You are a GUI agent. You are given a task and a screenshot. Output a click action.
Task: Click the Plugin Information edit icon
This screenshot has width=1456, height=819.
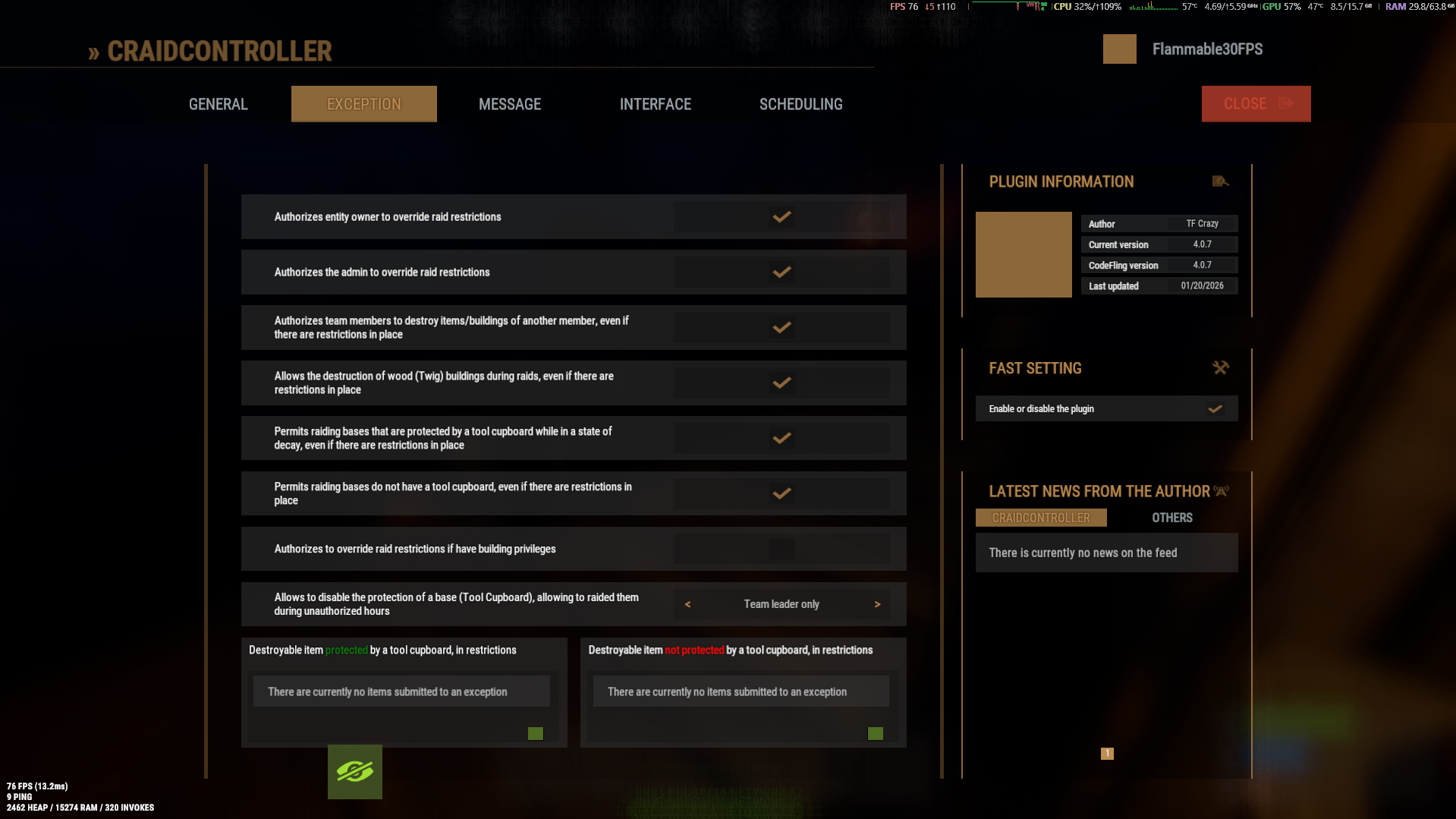[1220, 181]
